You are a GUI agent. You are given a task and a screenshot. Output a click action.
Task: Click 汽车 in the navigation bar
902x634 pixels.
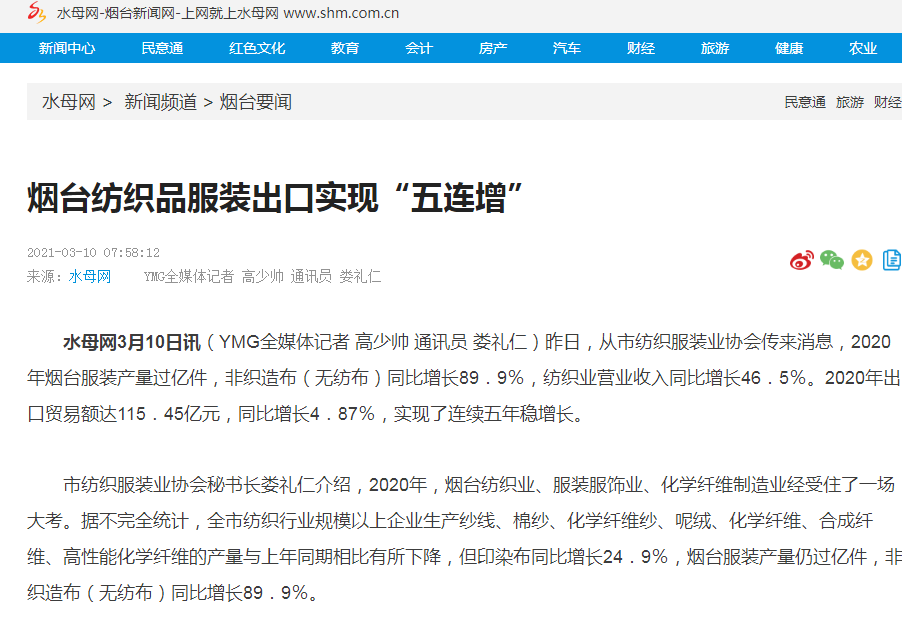coord(567,48)
